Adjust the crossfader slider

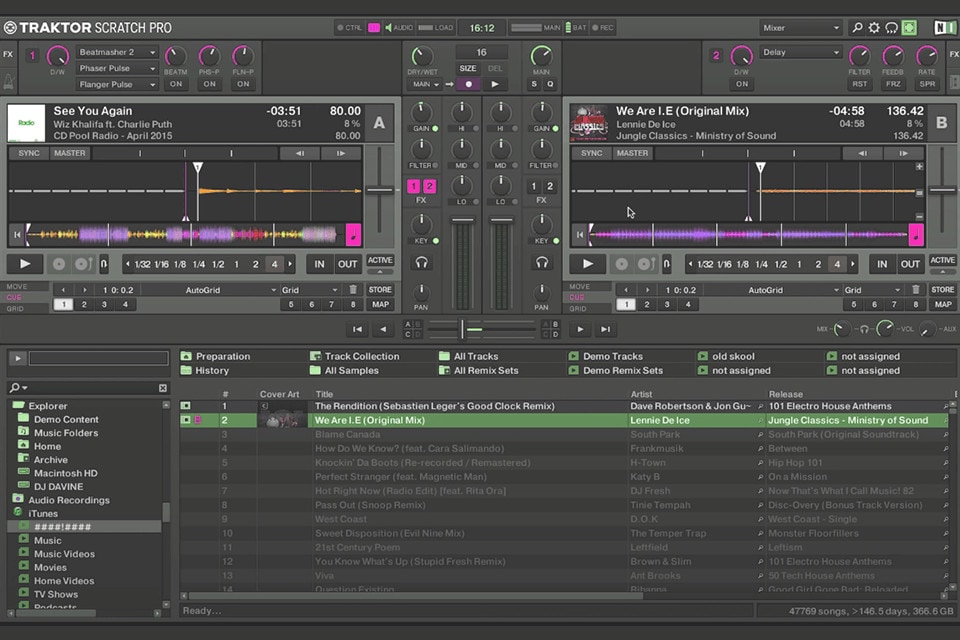463,329
